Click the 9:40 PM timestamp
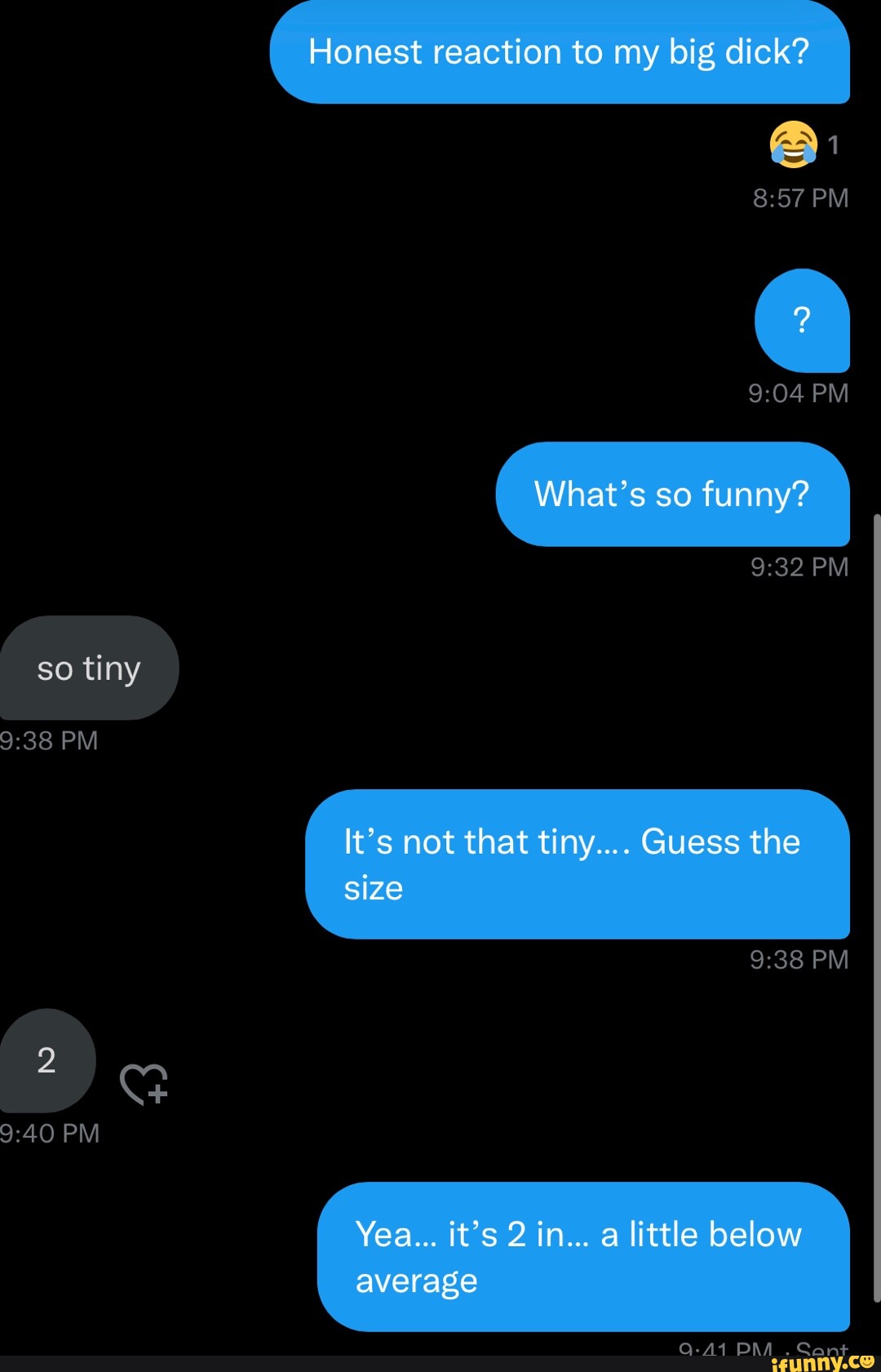Screen dimensions: 881x1372 [50, 1133]
